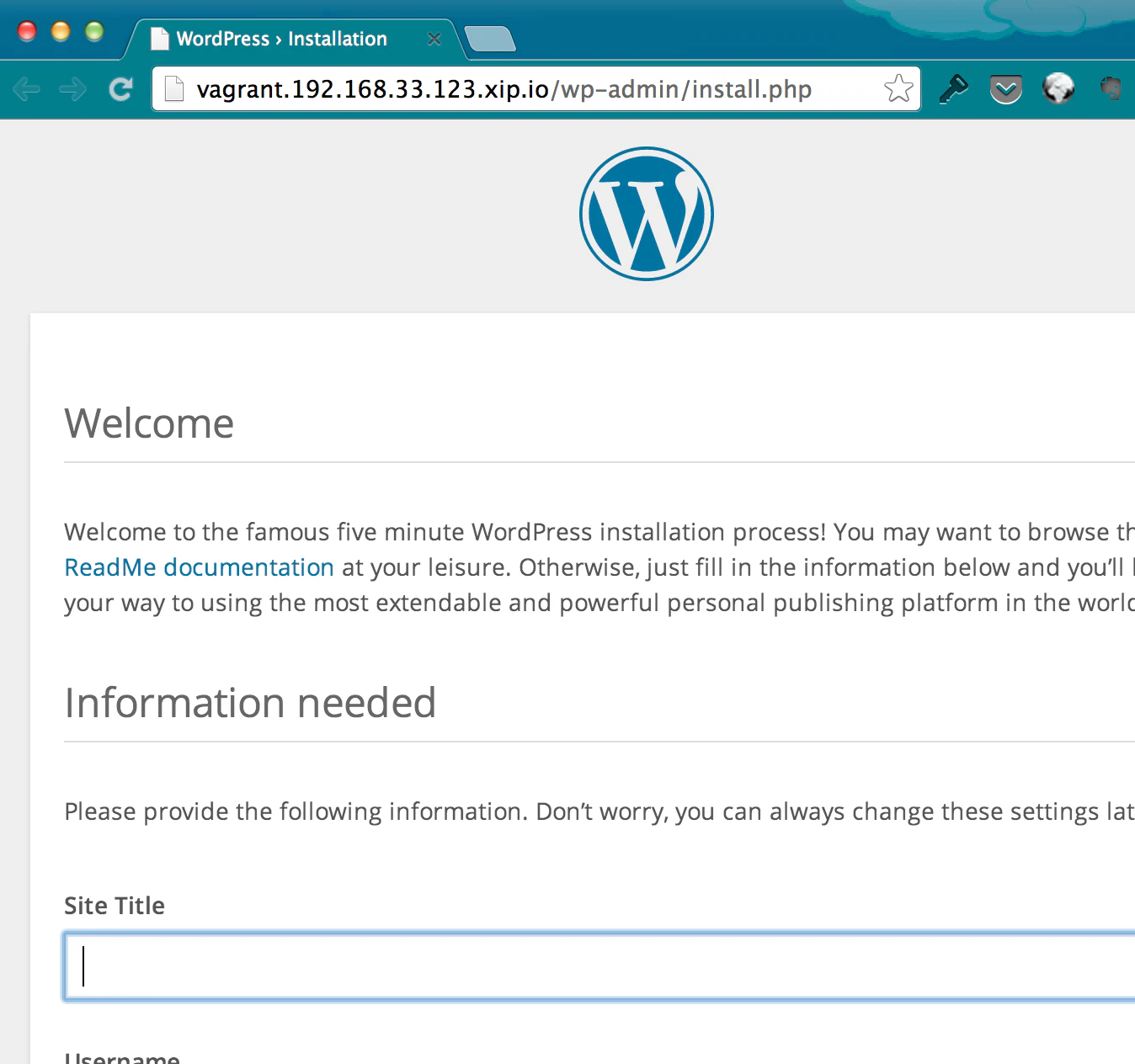Click the Welcome heading
The image size is (1135, 1064).
pyautogui.click(x=149, y=423)
